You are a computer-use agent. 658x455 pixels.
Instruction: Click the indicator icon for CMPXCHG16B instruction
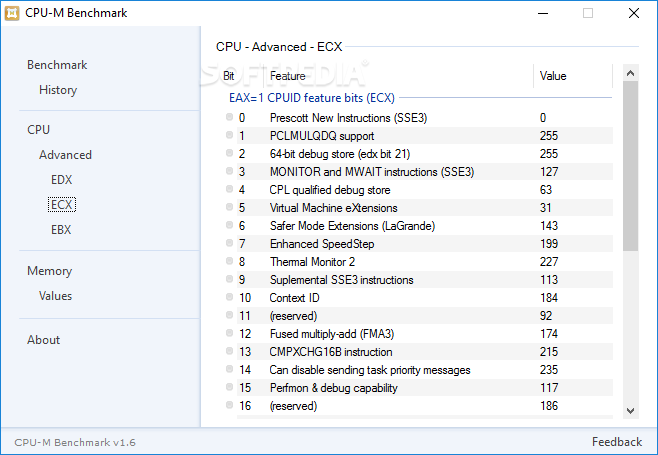click(229, 351)
